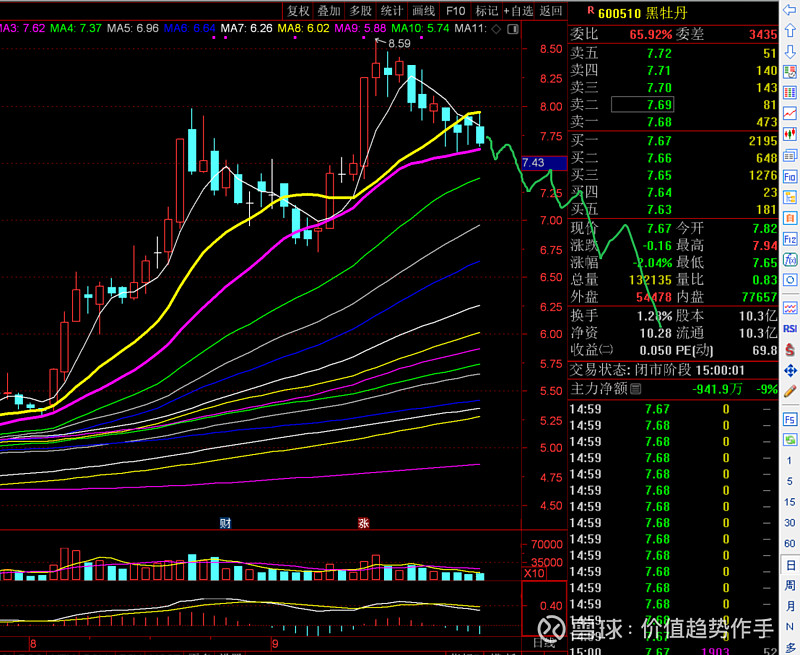The width and height of the screenshot is (800, 655).
Task: Click the 张 marker on the chart
Action: point(363,523)
